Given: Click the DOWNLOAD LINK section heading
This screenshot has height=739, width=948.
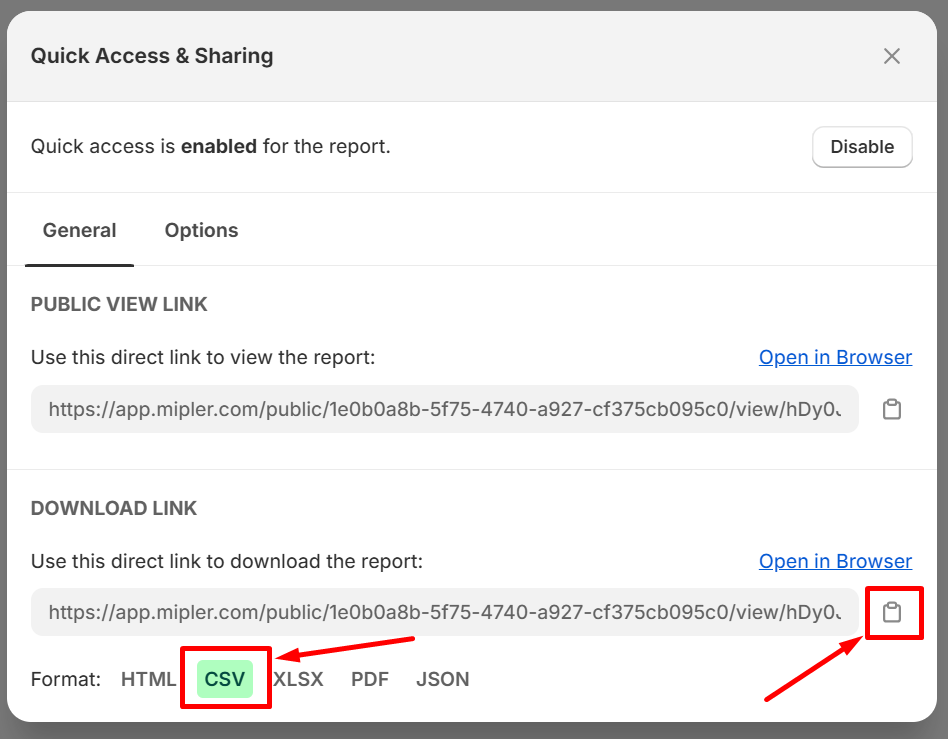Looking at the screenshot, I should click(114, 509).
